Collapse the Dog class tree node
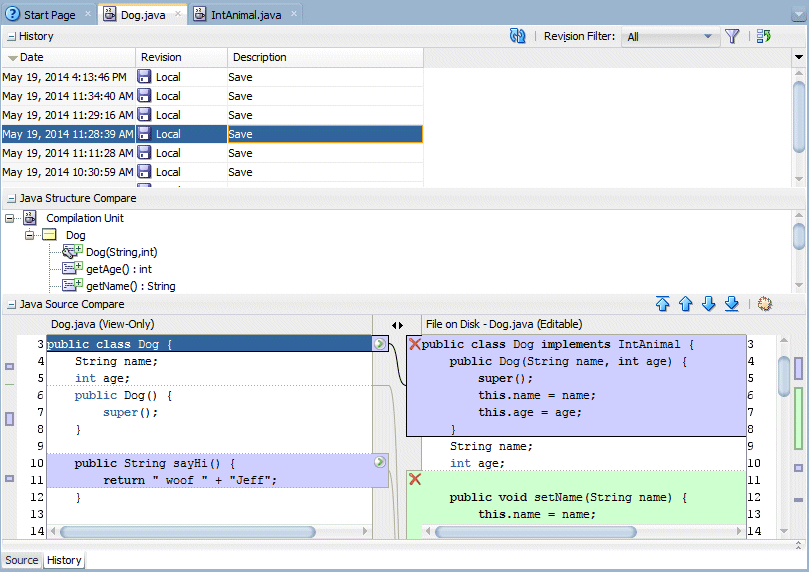This screenshot has height=572, width=809. 29,235
